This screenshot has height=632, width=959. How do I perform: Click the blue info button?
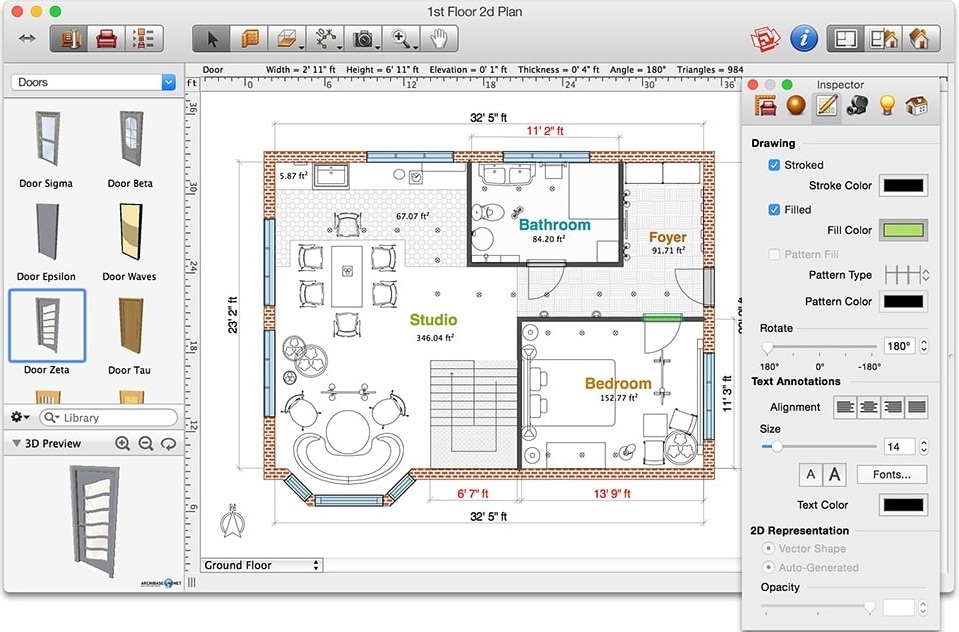(x=804, y=39)
